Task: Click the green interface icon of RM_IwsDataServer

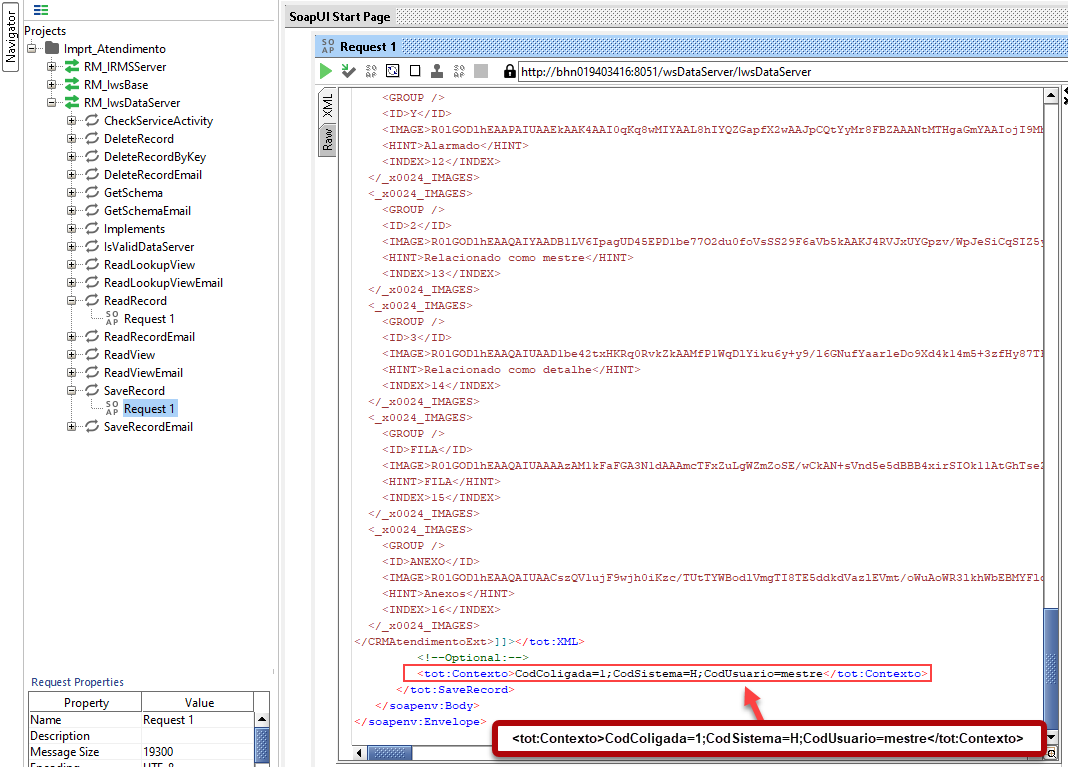Action: tap(72, 102)
